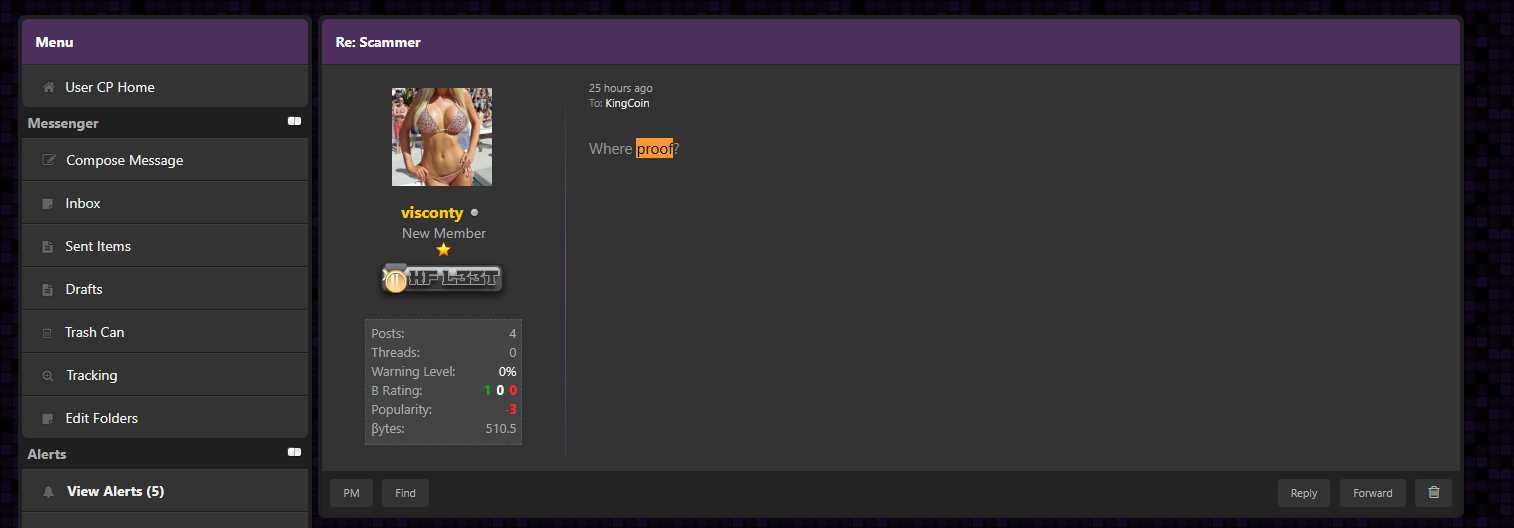Click the home icon beside User CP Home
Screen dimensions: 1514x528
pos(48,88)
